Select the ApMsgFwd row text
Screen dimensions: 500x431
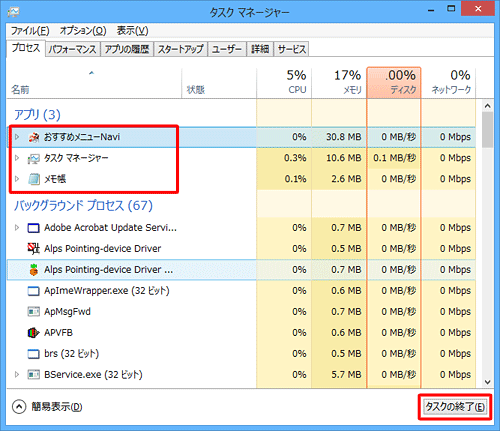(67, 312)
